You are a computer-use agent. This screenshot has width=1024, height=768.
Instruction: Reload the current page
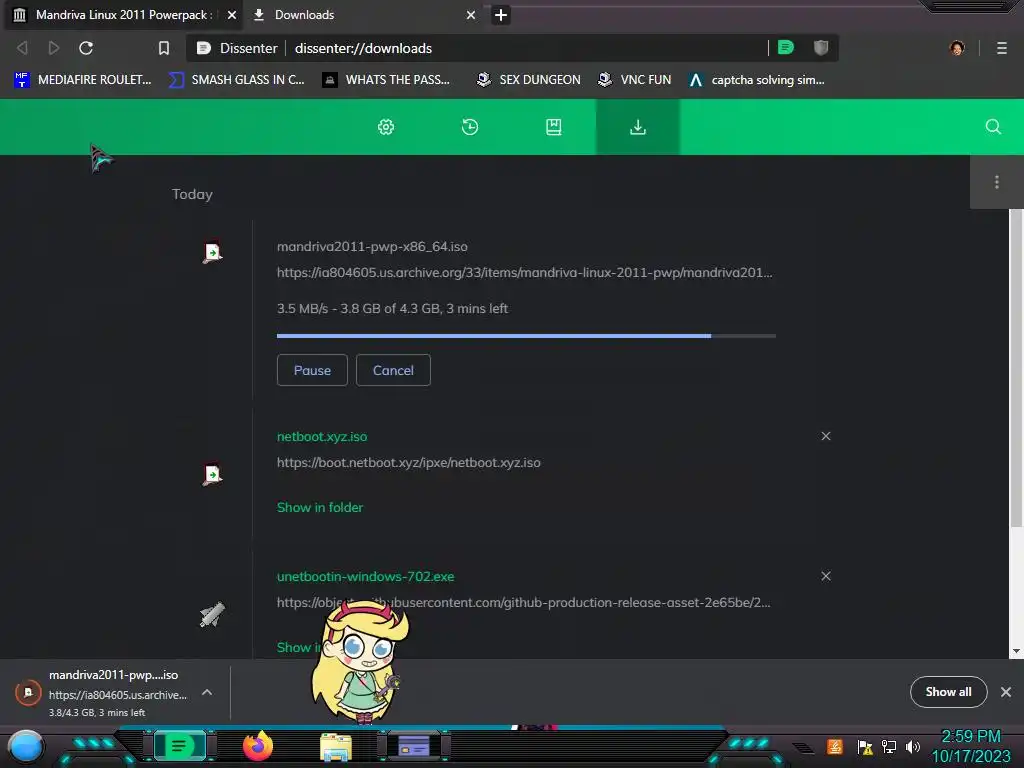point(86,48)
